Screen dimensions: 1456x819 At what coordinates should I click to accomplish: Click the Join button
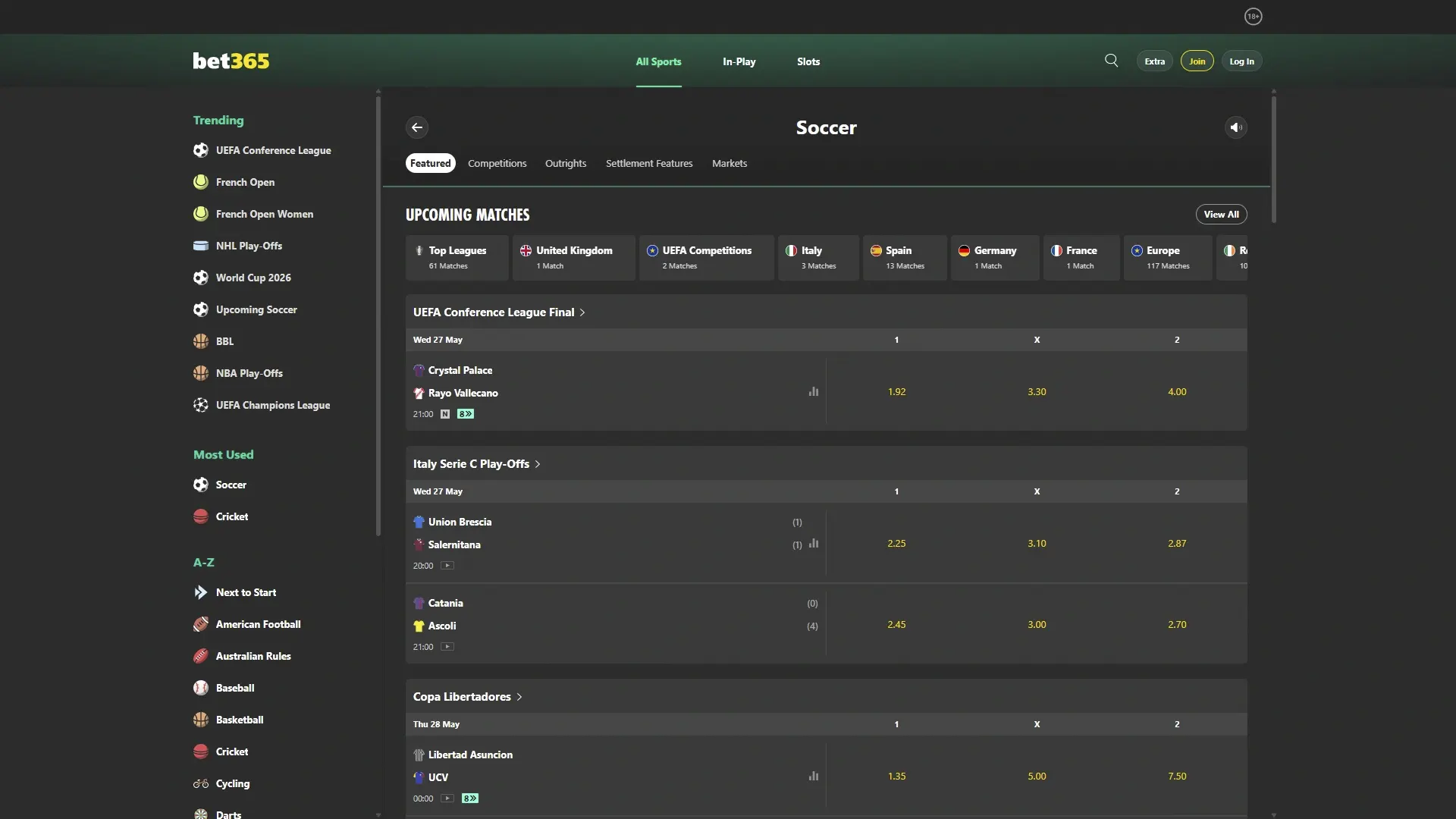(1197, 61)
